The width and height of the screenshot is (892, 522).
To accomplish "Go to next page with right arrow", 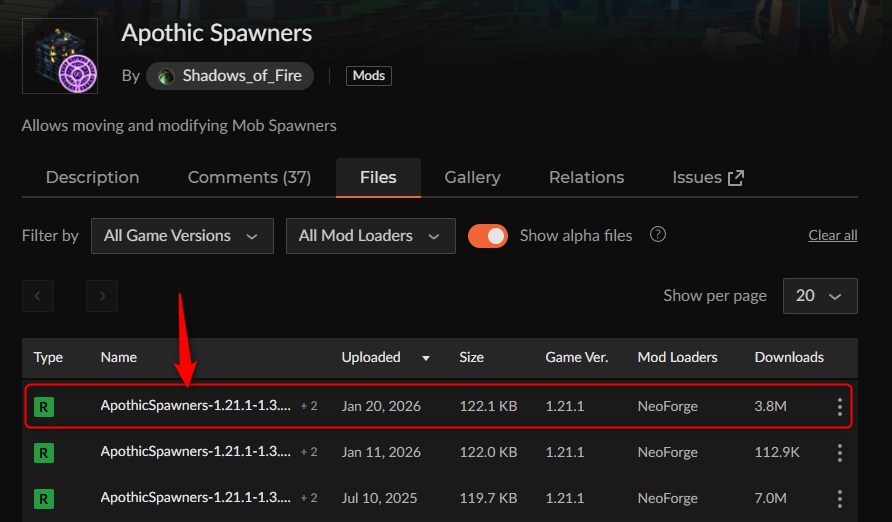I will click(x=102, y=296).
